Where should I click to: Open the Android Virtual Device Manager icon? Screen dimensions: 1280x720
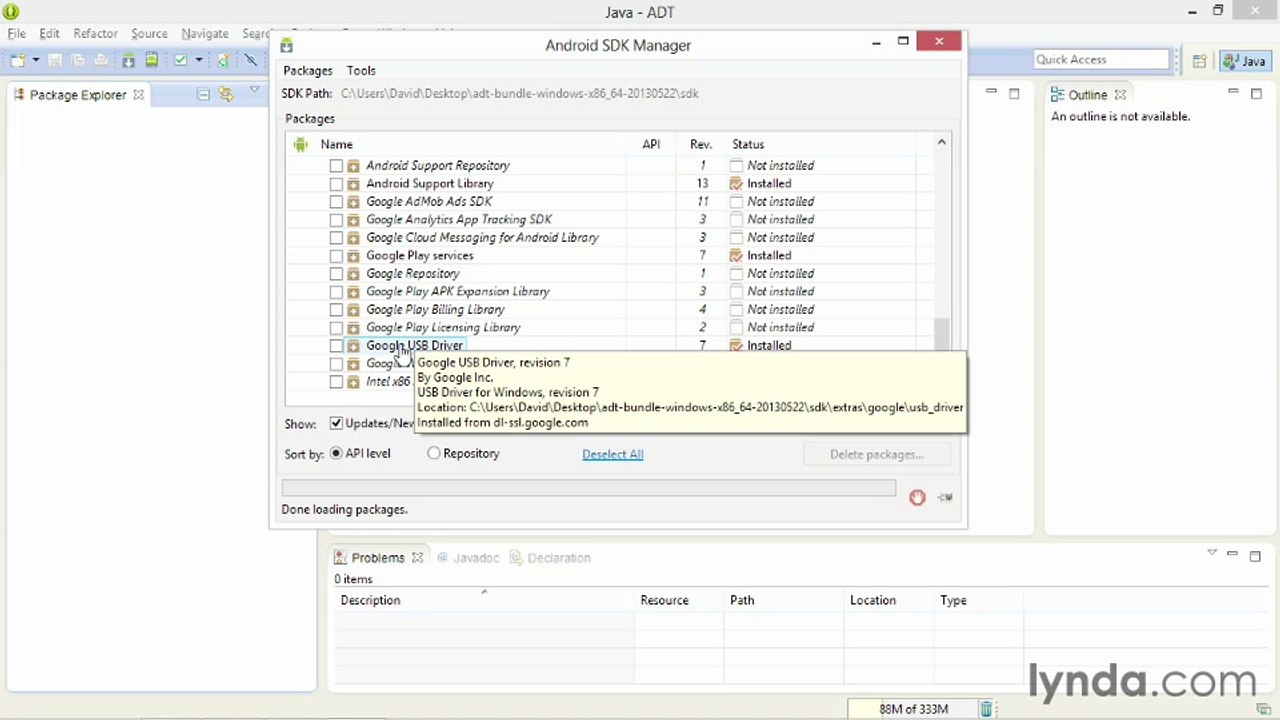point(151,60)
